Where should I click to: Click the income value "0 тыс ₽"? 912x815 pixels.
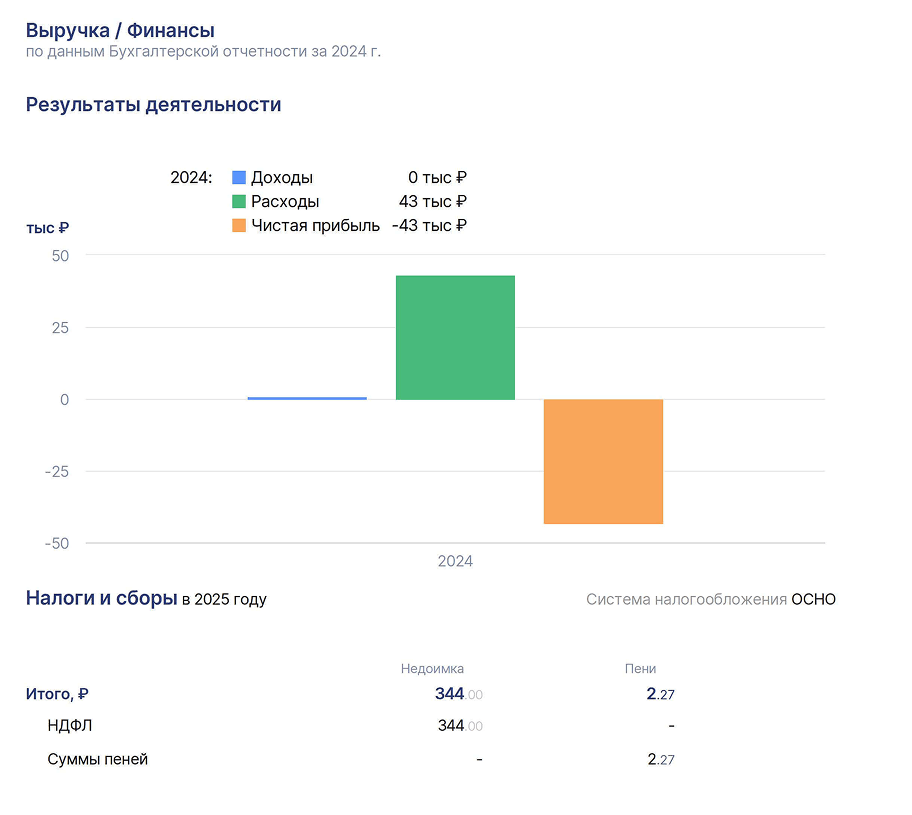(x=437, y=177)
